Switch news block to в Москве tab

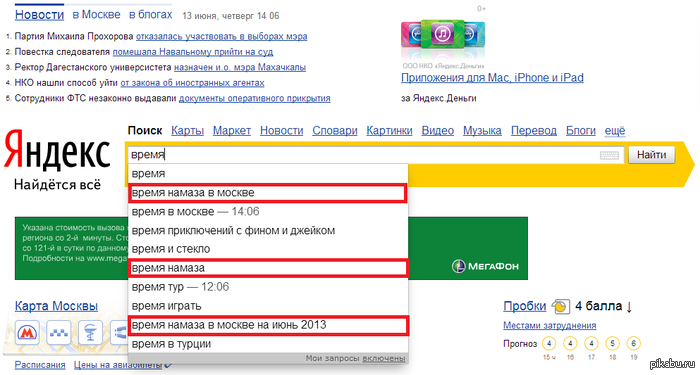pos(96,15)
